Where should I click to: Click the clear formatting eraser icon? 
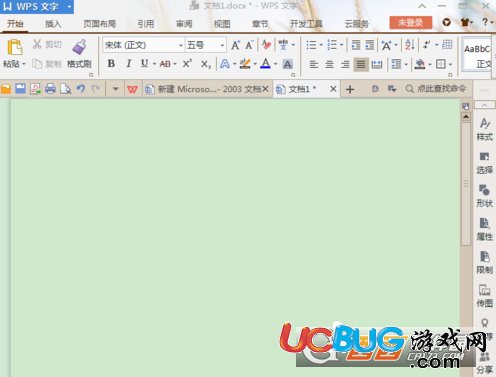[266, 45]
